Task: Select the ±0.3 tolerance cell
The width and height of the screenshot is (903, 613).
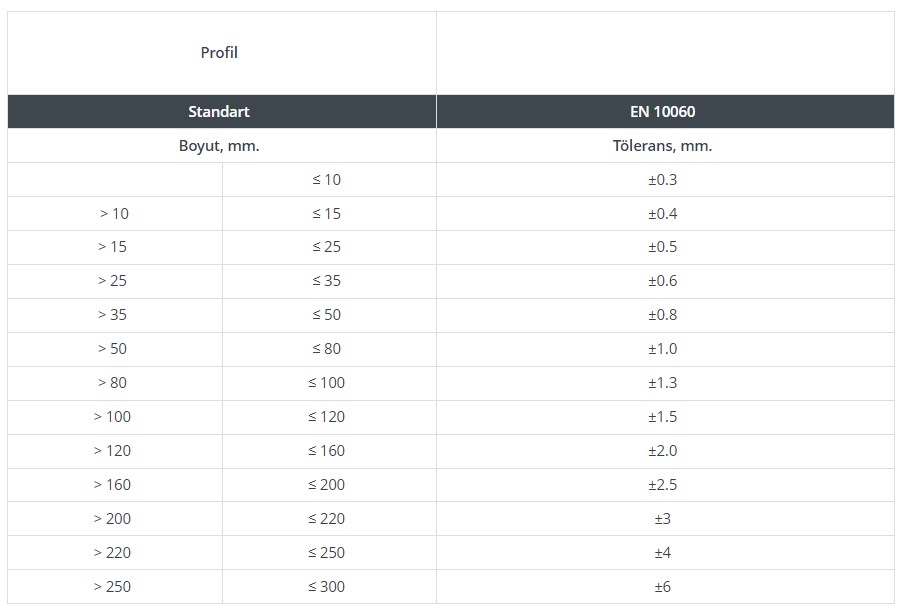Action: 663,180
